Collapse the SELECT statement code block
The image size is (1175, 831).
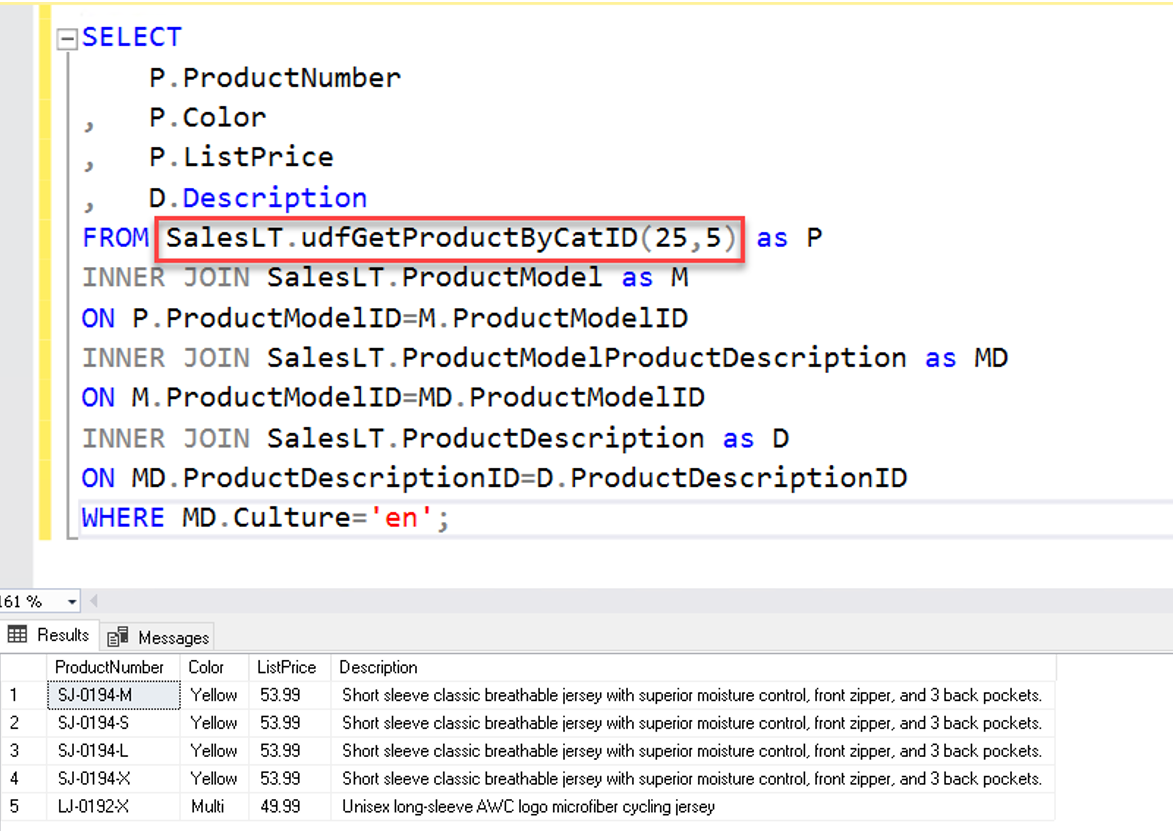pos(67,39)
